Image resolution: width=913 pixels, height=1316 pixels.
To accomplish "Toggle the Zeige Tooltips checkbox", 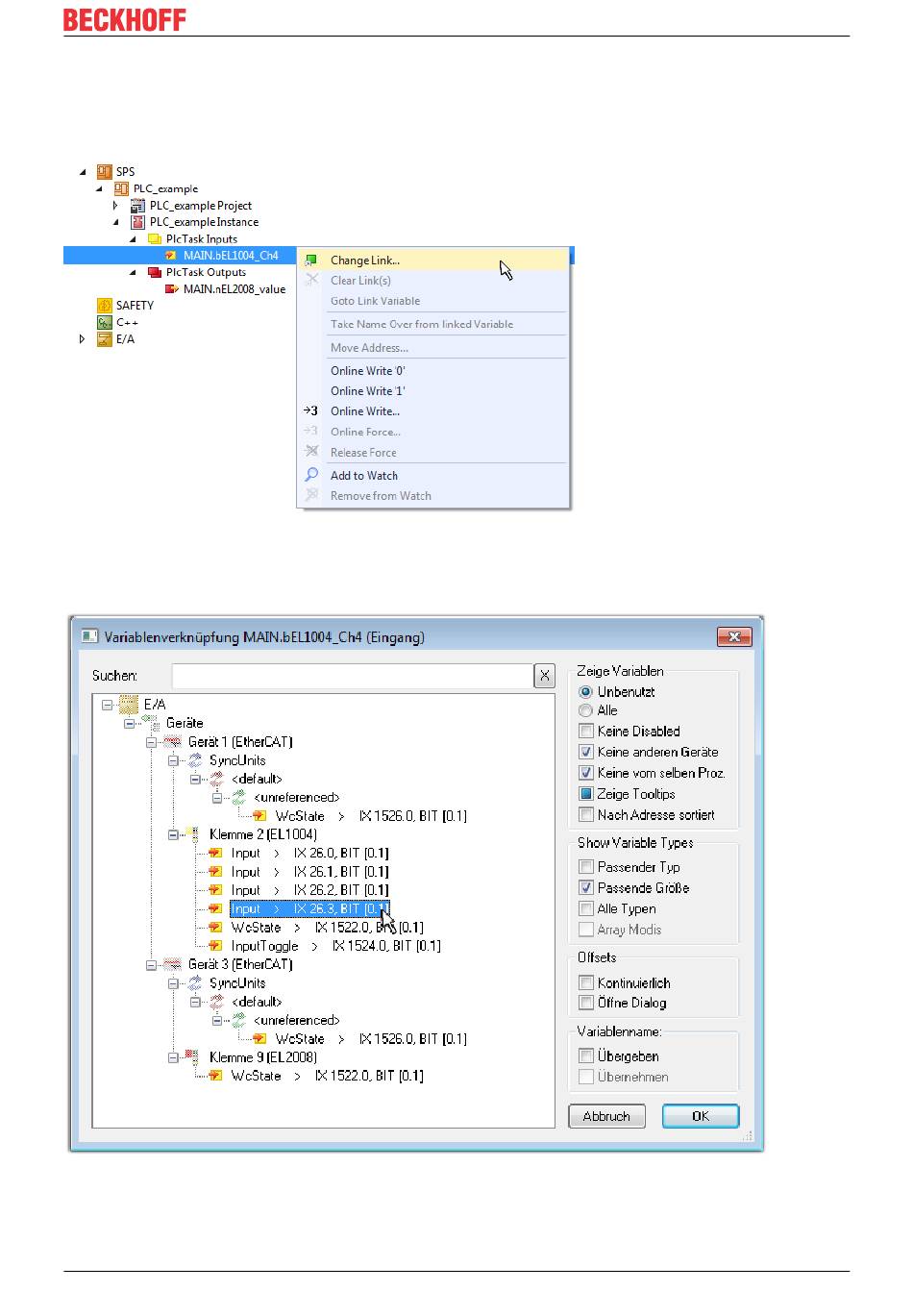I will (x=586, y=794).
